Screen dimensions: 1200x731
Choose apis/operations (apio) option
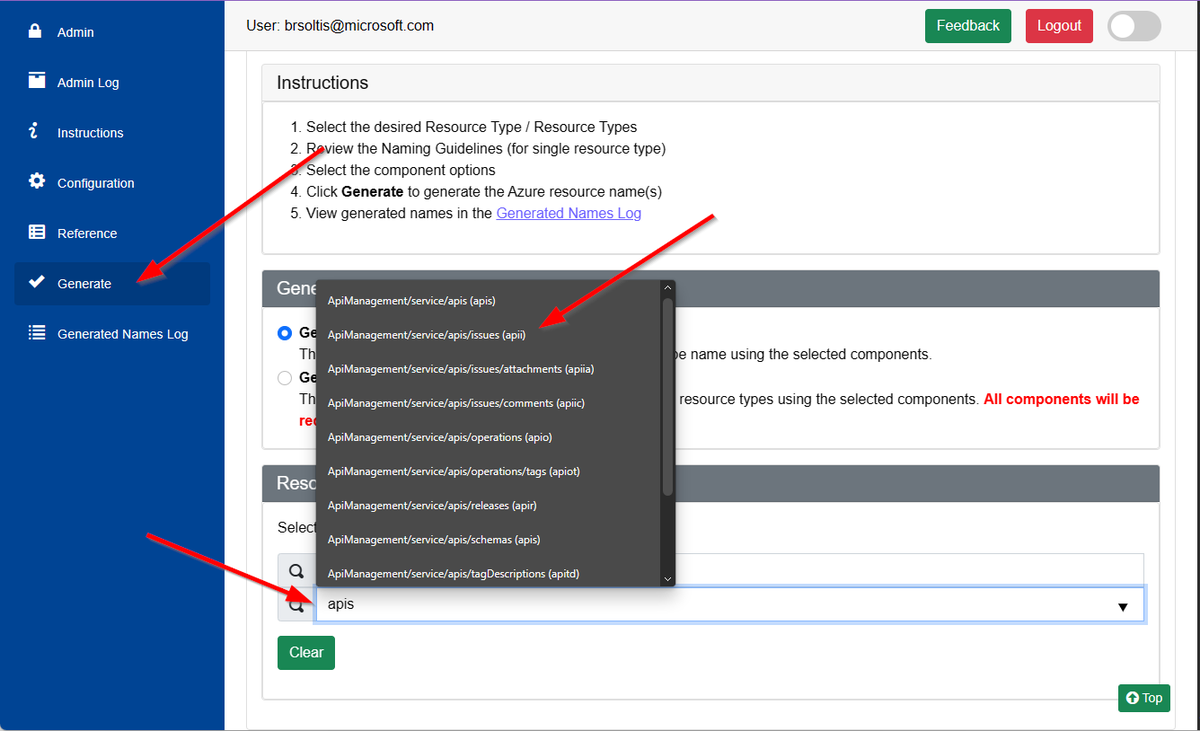pos(488,437)
